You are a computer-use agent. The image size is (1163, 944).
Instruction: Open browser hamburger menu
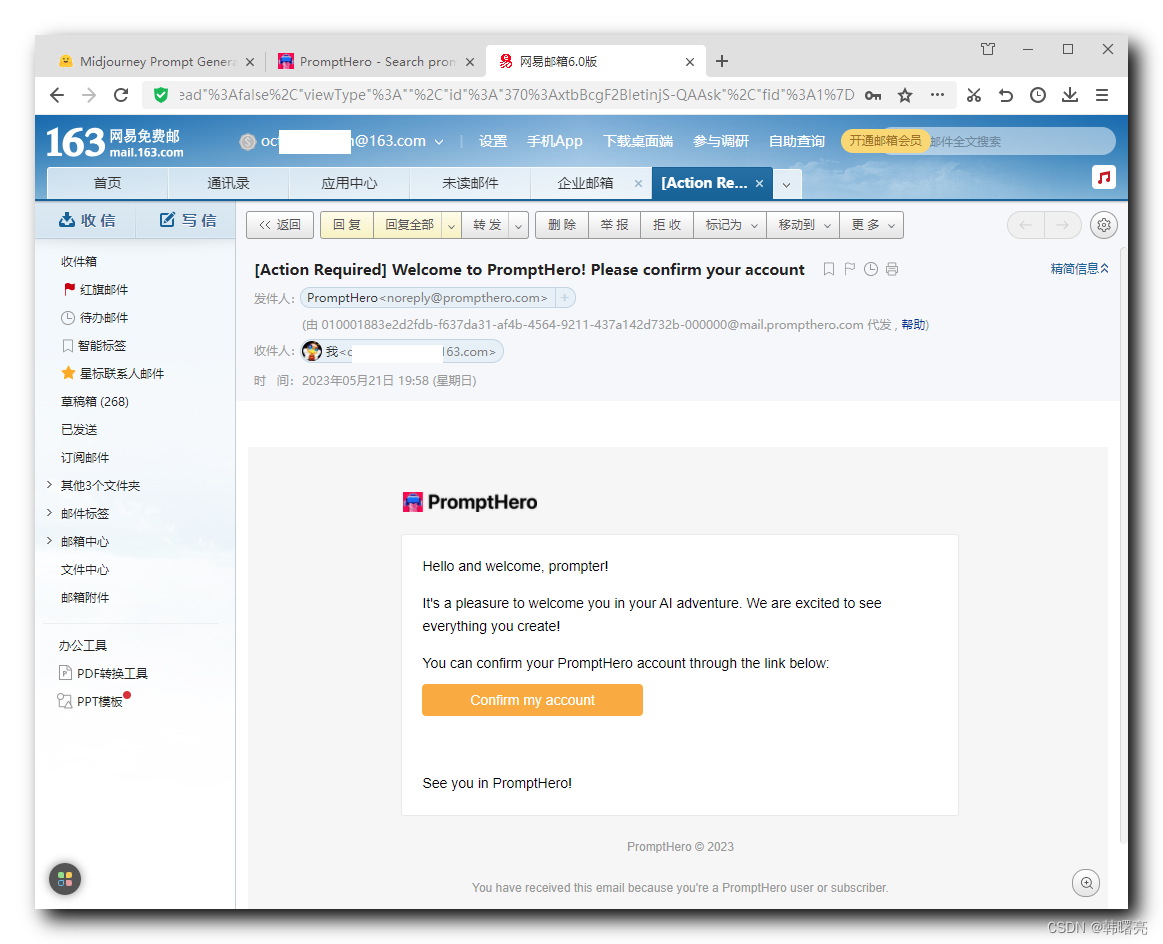pos(1102,95)
